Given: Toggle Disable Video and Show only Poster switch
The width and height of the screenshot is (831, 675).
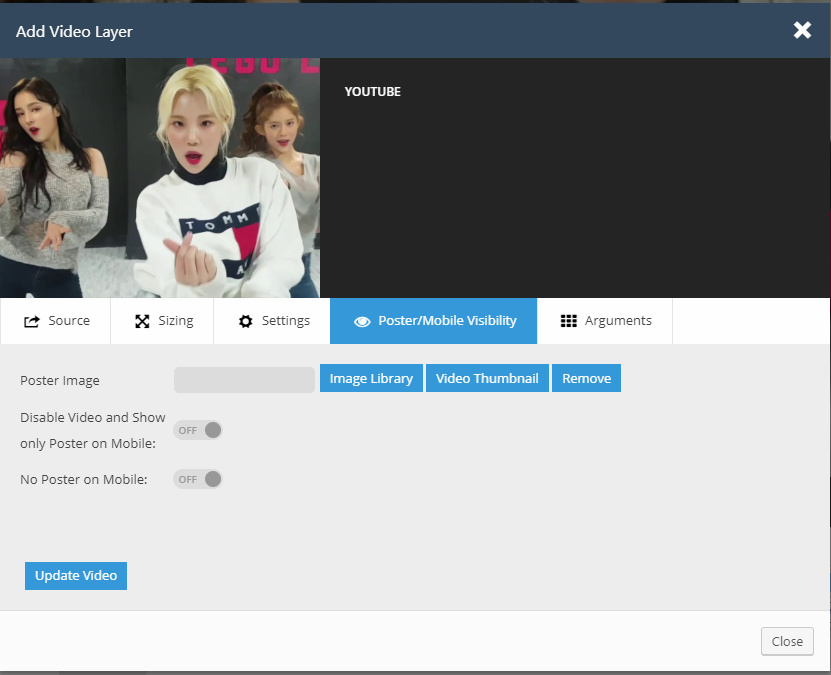Looking at the screenshot, I should click(x=197, y=430).
